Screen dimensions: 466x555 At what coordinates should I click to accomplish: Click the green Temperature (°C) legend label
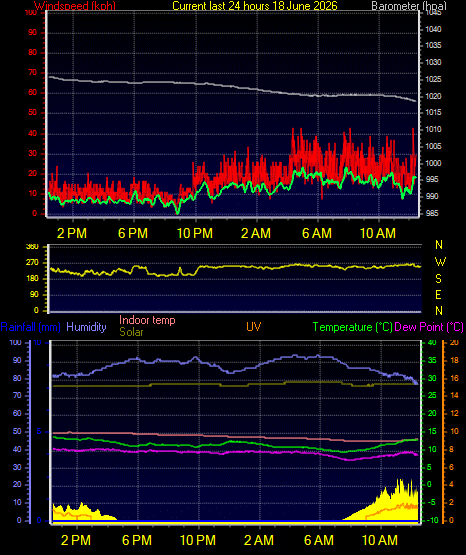[352, 327]
